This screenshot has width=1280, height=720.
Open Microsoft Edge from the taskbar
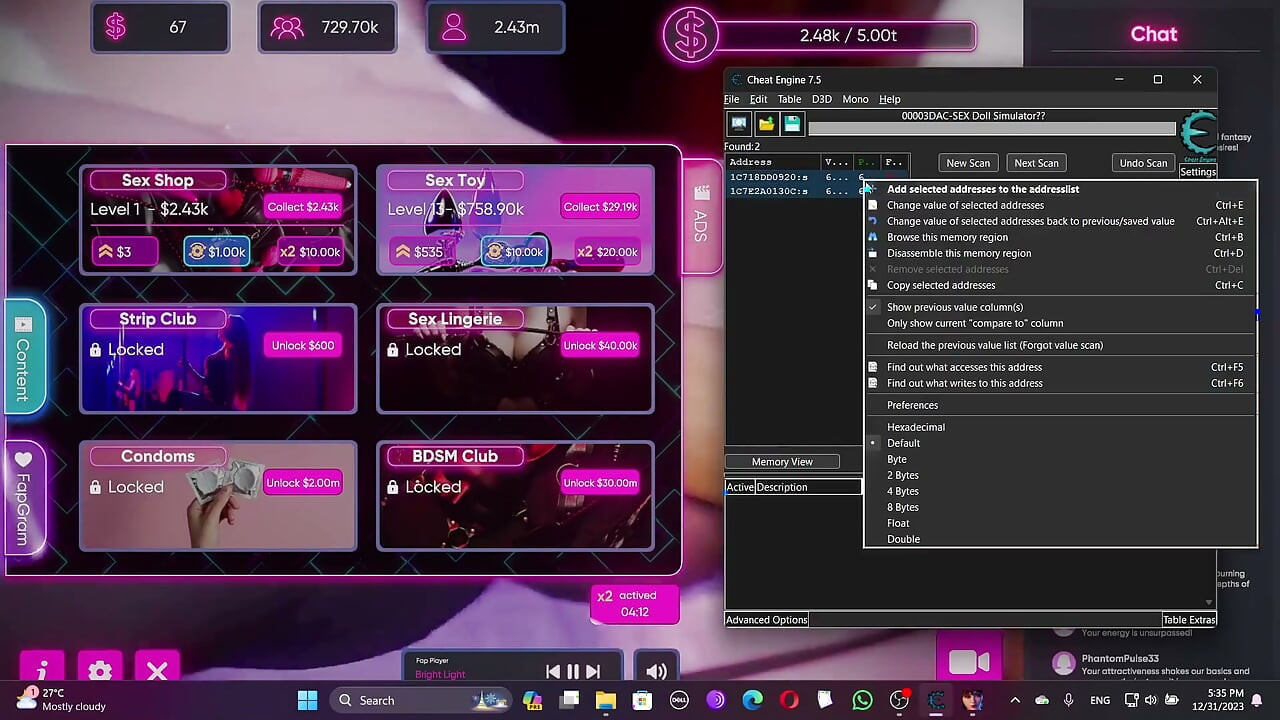coord(752,700)
